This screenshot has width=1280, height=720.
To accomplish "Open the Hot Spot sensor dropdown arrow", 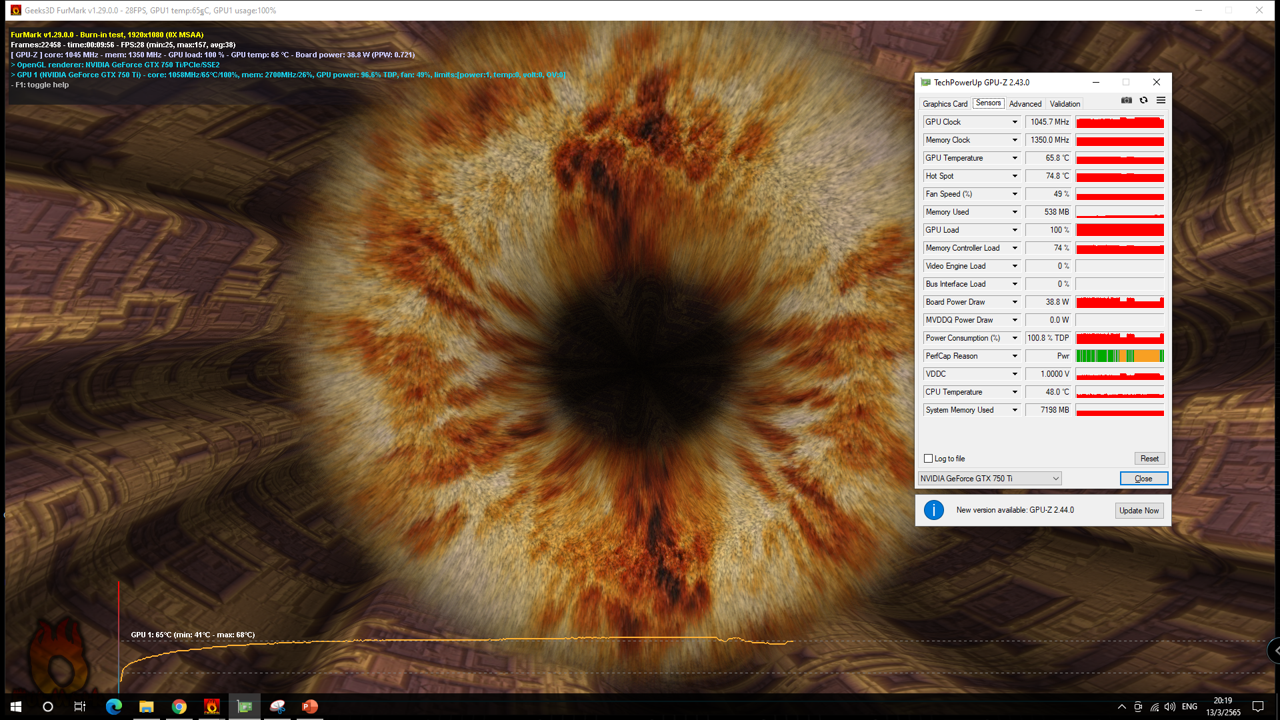I will click(1014, 176).
